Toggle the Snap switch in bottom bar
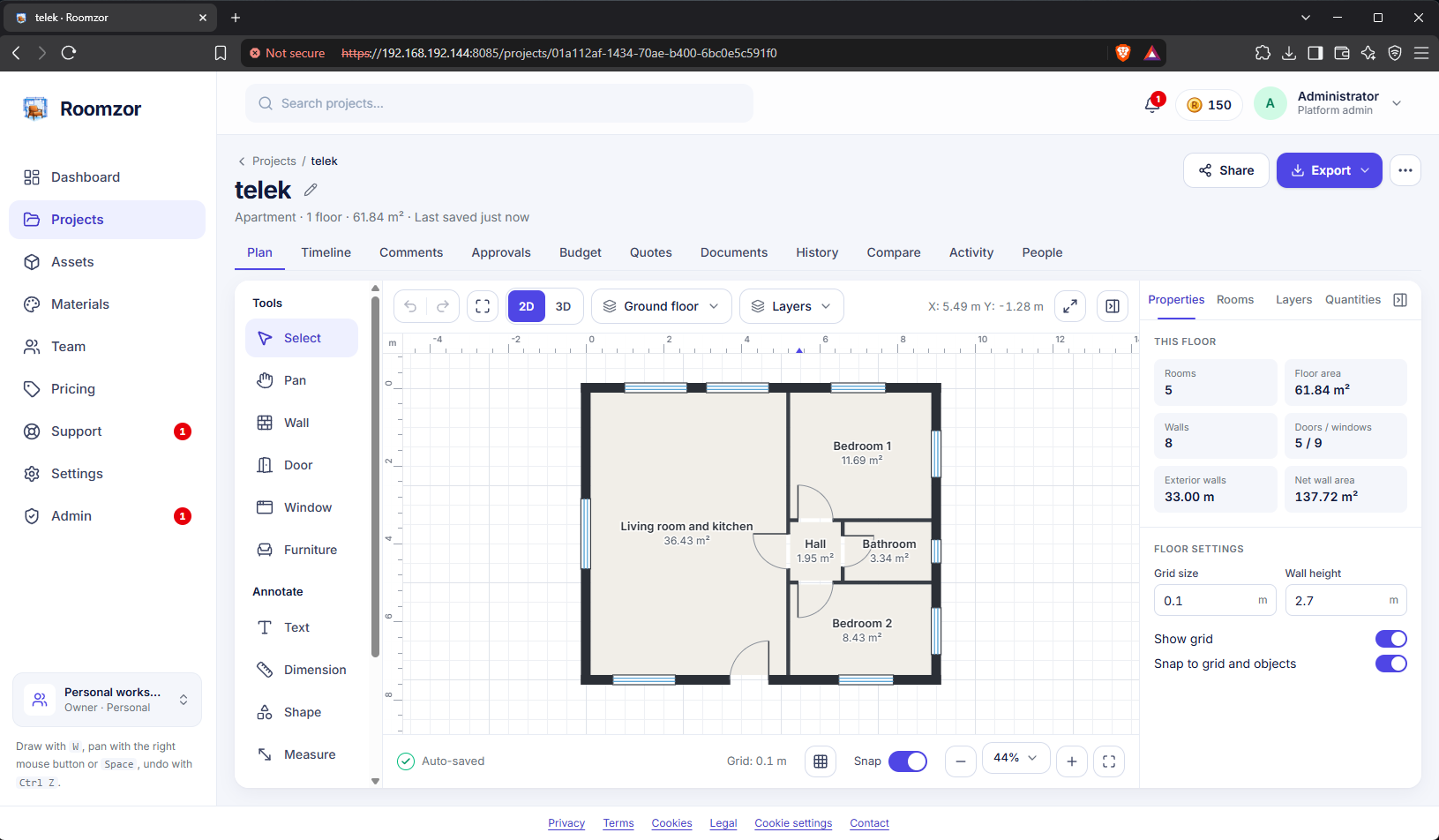1439x840 pixels. tap(908, 761)
